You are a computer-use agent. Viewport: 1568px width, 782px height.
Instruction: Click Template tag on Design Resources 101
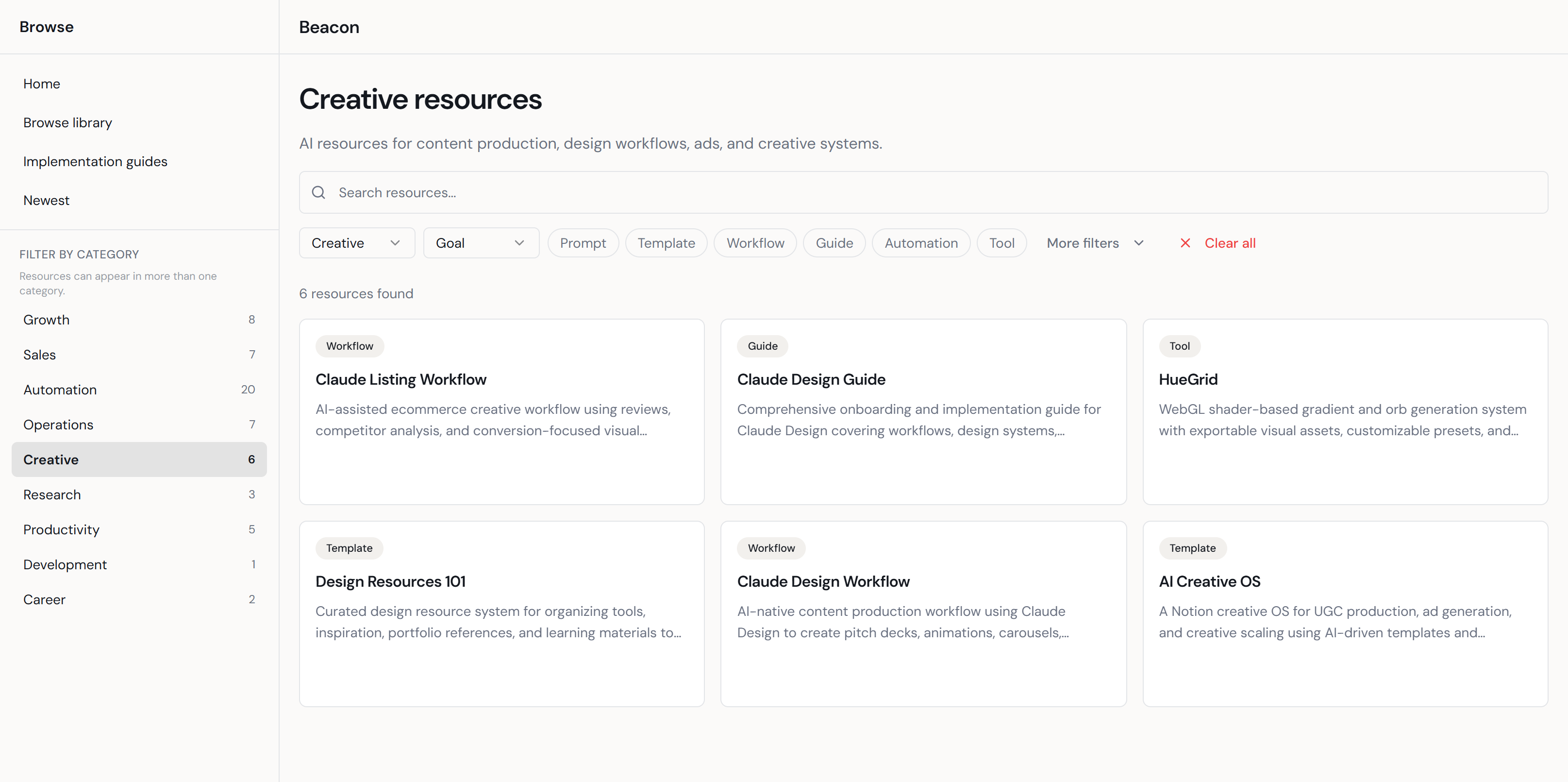pyautogui.click(x=349, y=548)
